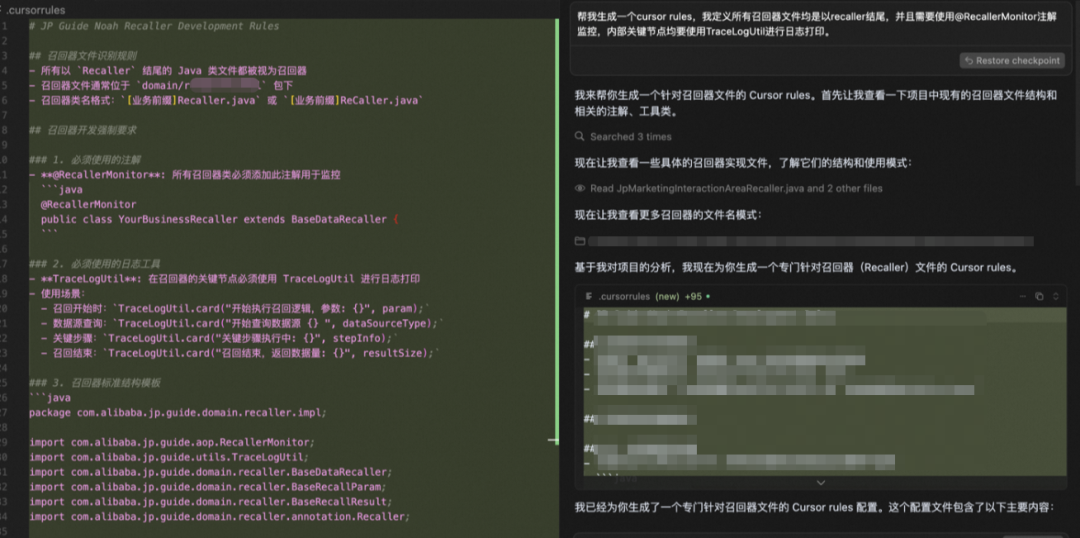The height and width of the screenshot is (538, 1080).
Task: Open the three-dots menu of the .cursorrules code block
Action: point(1023,296)
